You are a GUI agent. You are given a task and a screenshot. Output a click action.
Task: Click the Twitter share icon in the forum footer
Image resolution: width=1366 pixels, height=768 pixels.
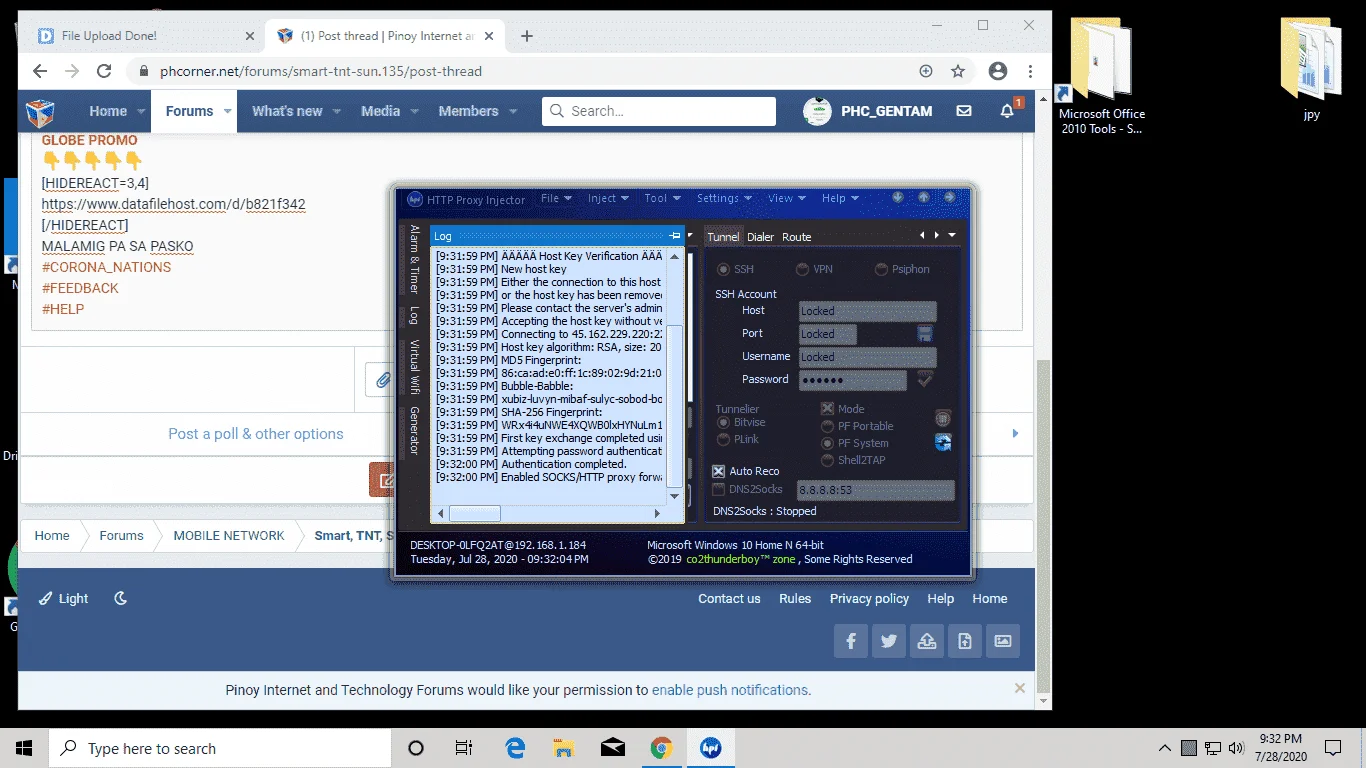click(889, 641)
